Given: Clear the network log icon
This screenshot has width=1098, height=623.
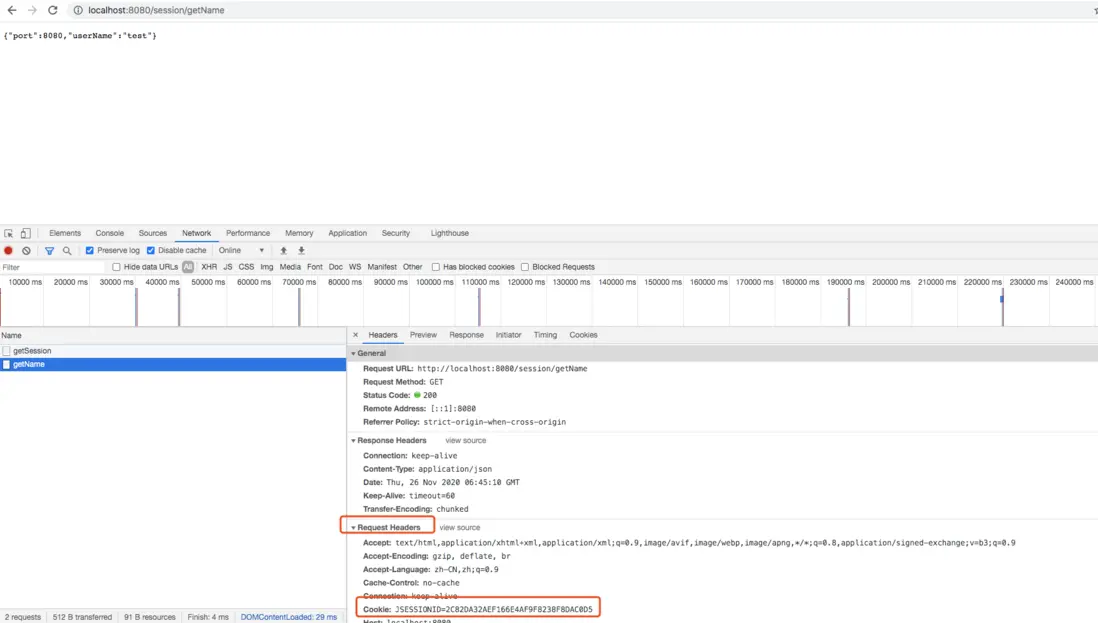Looking at the screenshot, I should coord(27,251).
